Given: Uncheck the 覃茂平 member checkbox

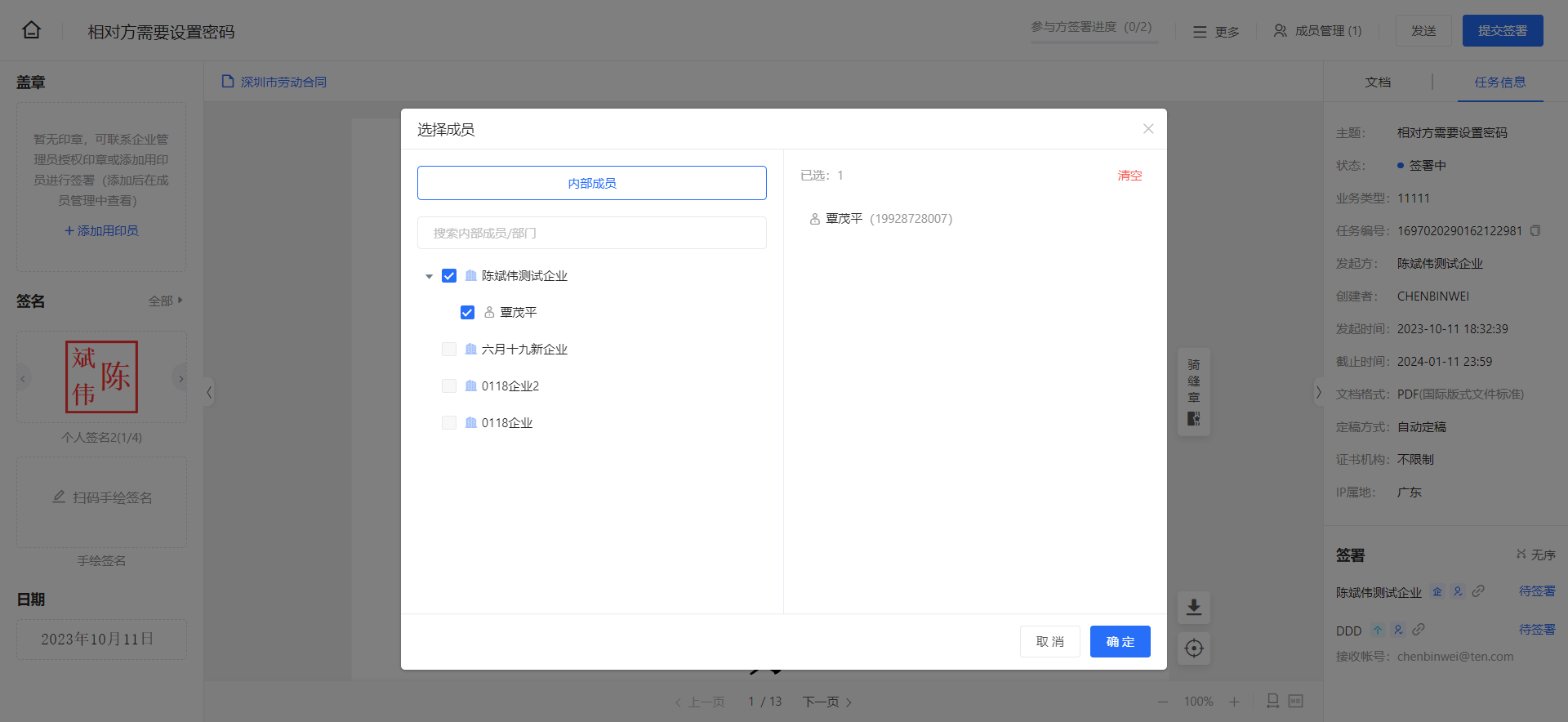Looking at the screenshot, I should click(x=467, y=313).
